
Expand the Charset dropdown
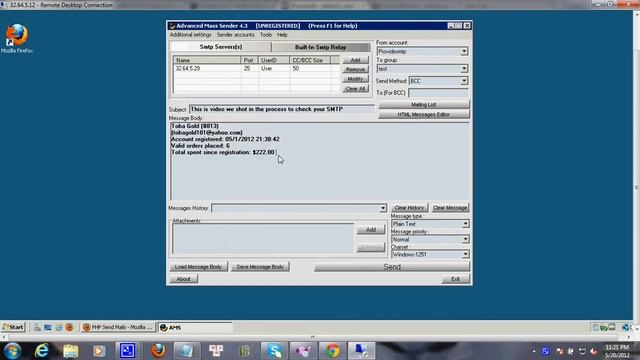[x=465, y=254]
